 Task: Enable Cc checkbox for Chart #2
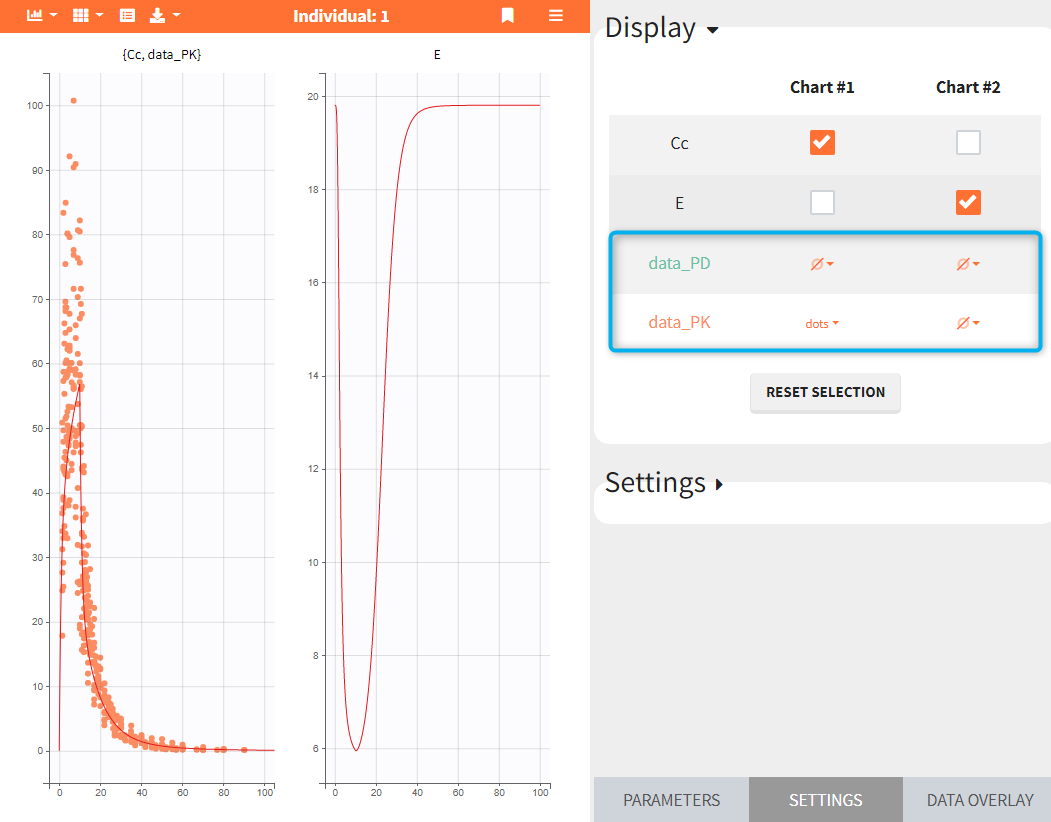[968, 143]
